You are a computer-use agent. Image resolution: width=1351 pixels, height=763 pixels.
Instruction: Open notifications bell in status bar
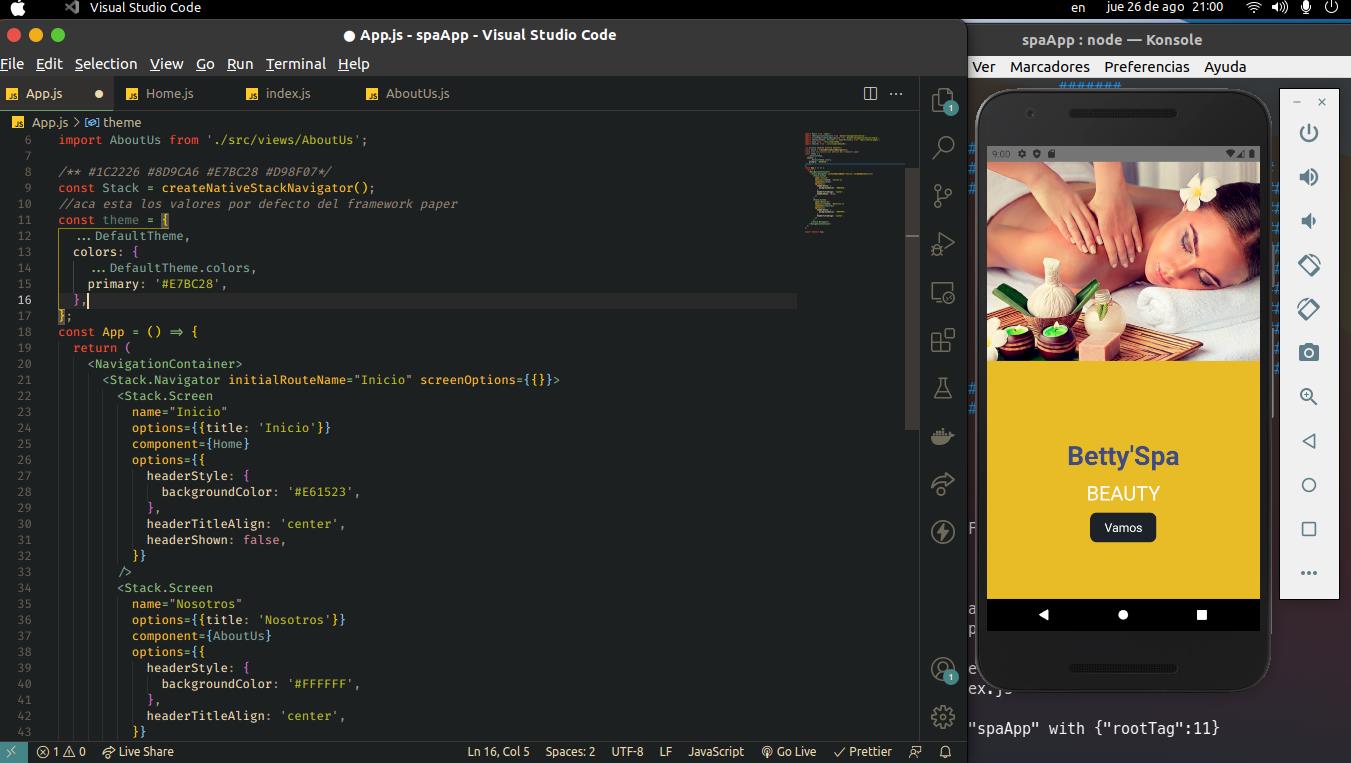click(945, 751)
